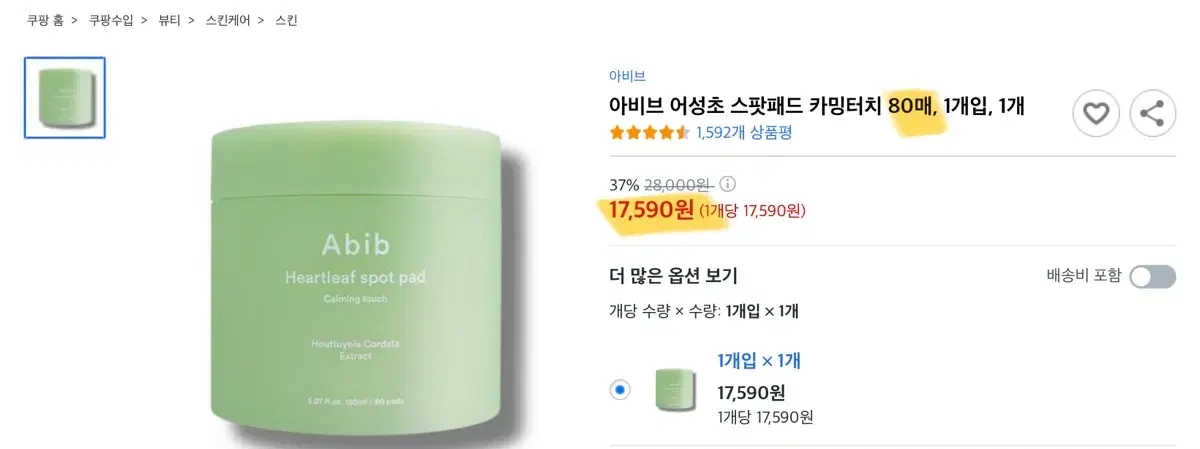Click the heart wishlist icon
Image resolution: width=1200 pixels, height=449 pixels.
(x=1096, y=114)
